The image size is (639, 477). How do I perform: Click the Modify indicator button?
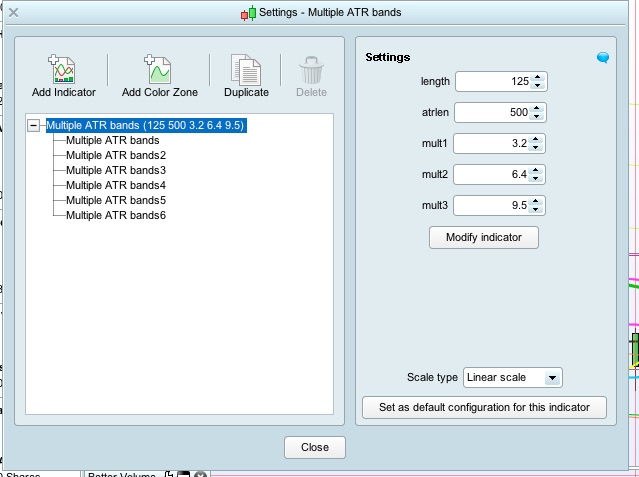[x=484, y=237]
